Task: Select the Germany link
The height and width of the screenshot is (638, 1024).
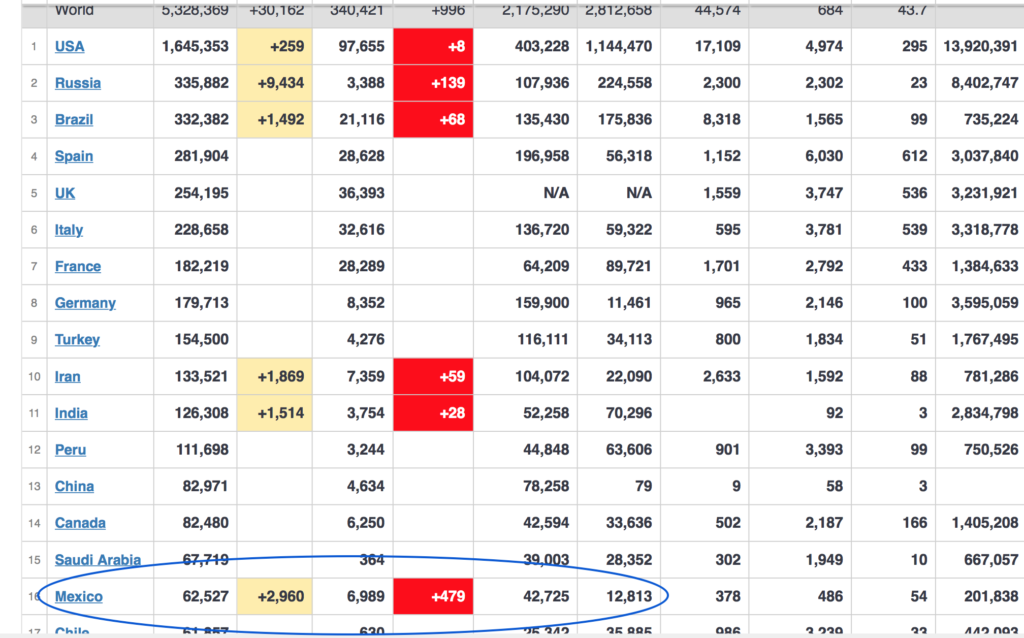Action: (85, 303)
